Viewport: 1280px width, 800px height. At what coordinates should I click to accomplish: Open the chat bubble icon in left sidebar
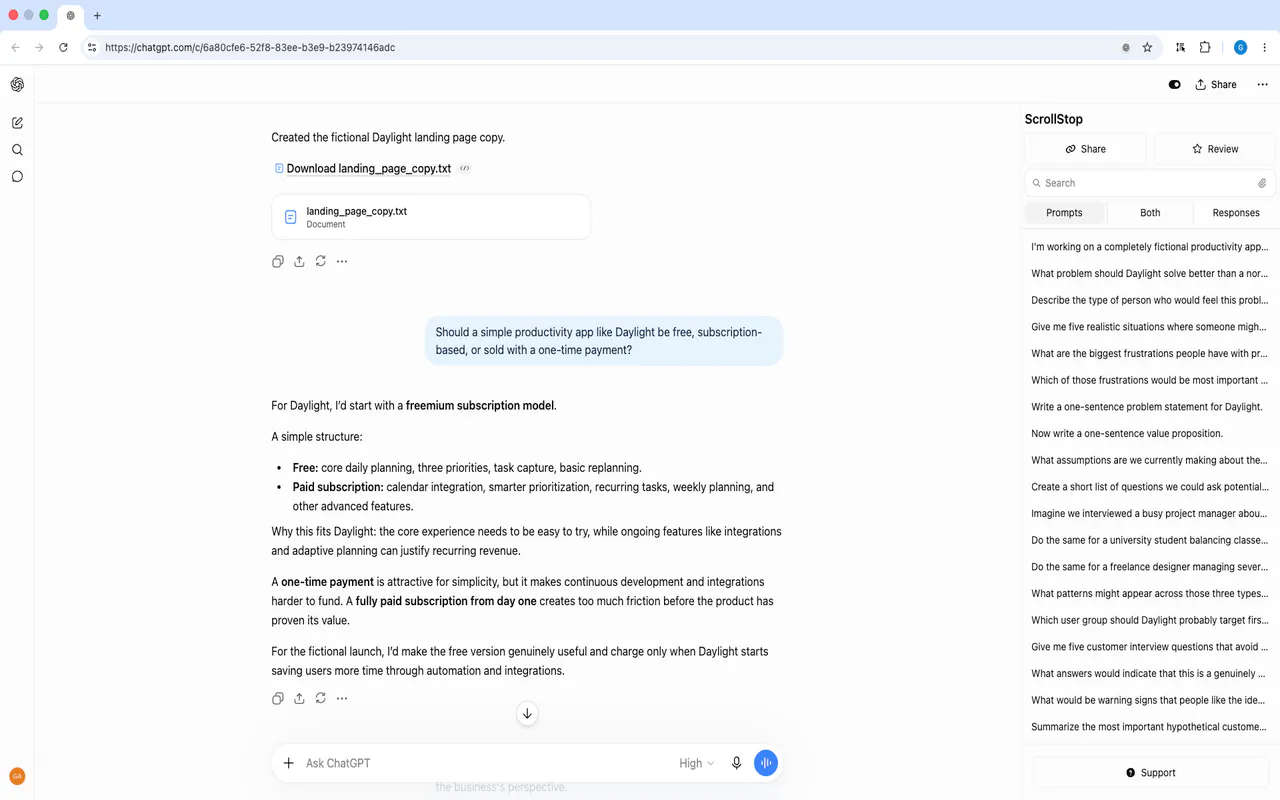point(17,177)
